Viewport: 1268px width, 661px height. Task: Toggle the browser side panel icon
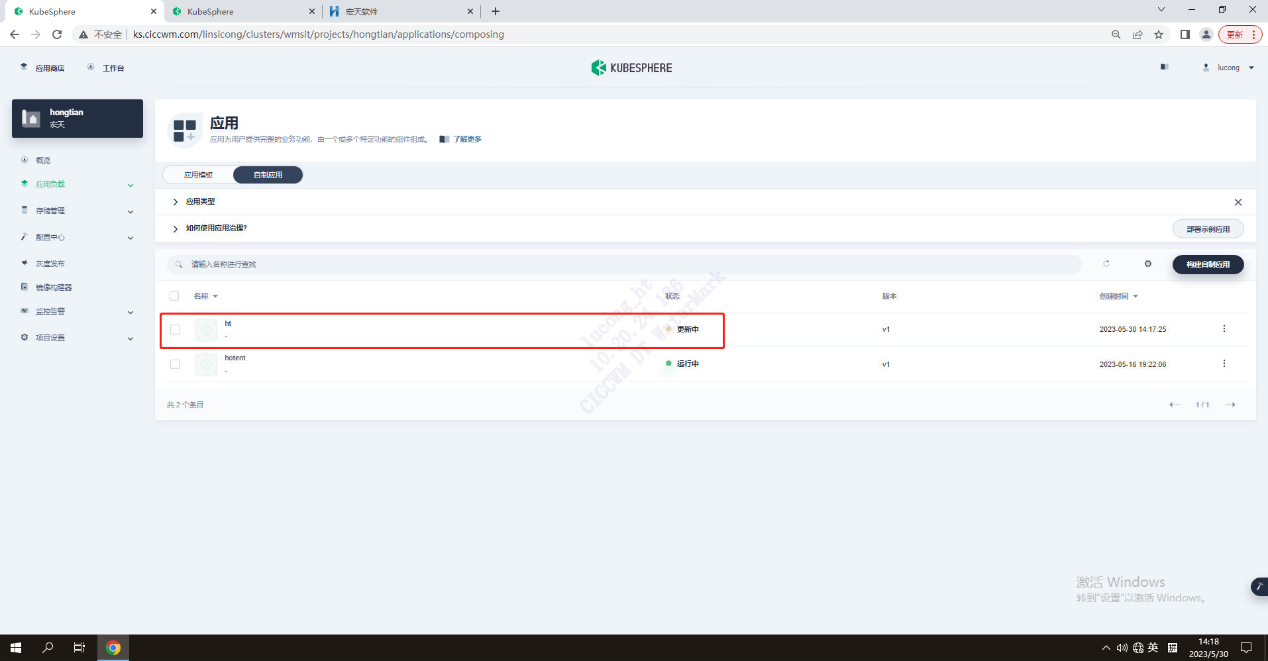[x=1185, y=34]
